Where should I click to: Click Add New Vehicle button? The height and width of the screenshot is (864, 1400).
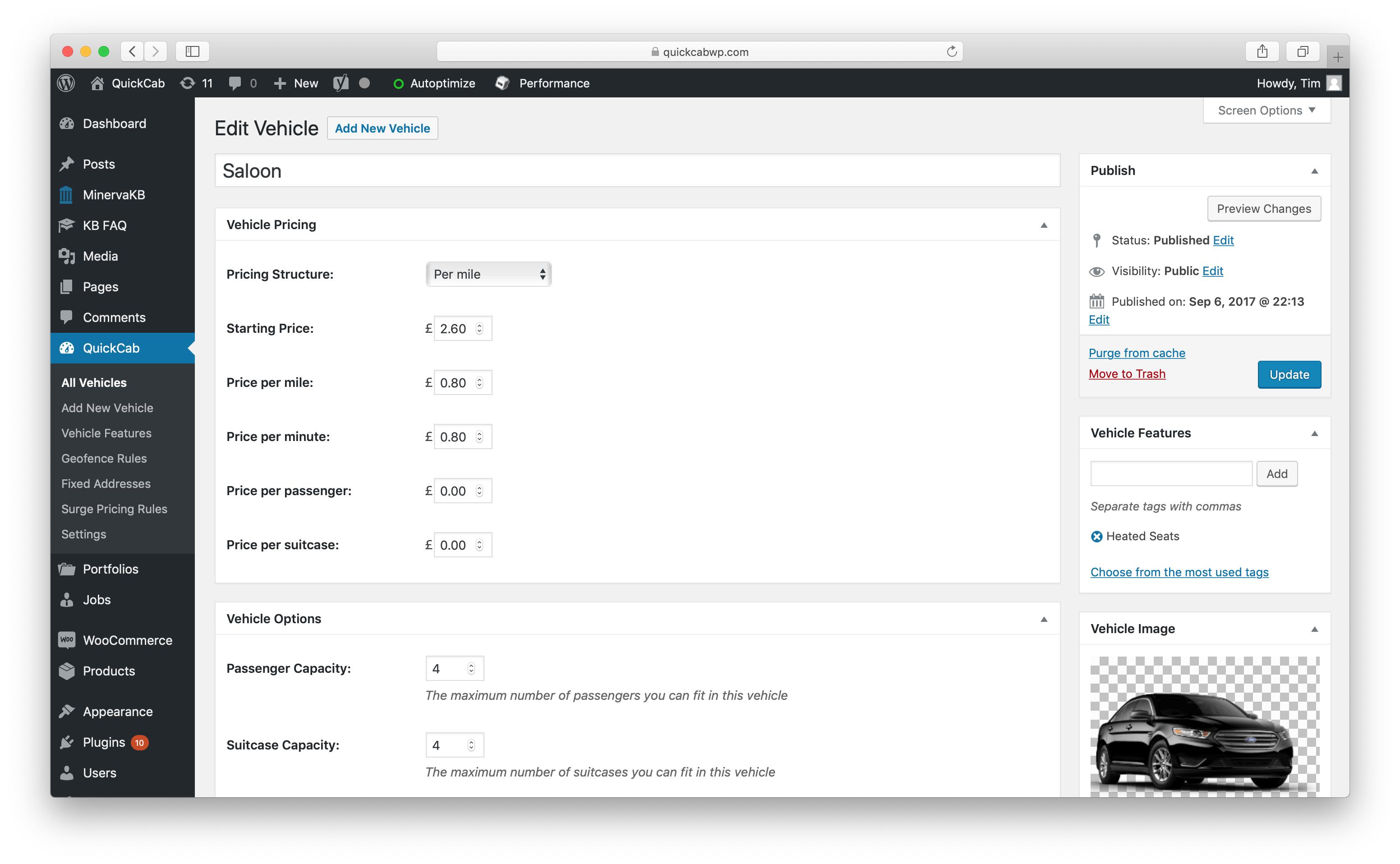(383, 128)
